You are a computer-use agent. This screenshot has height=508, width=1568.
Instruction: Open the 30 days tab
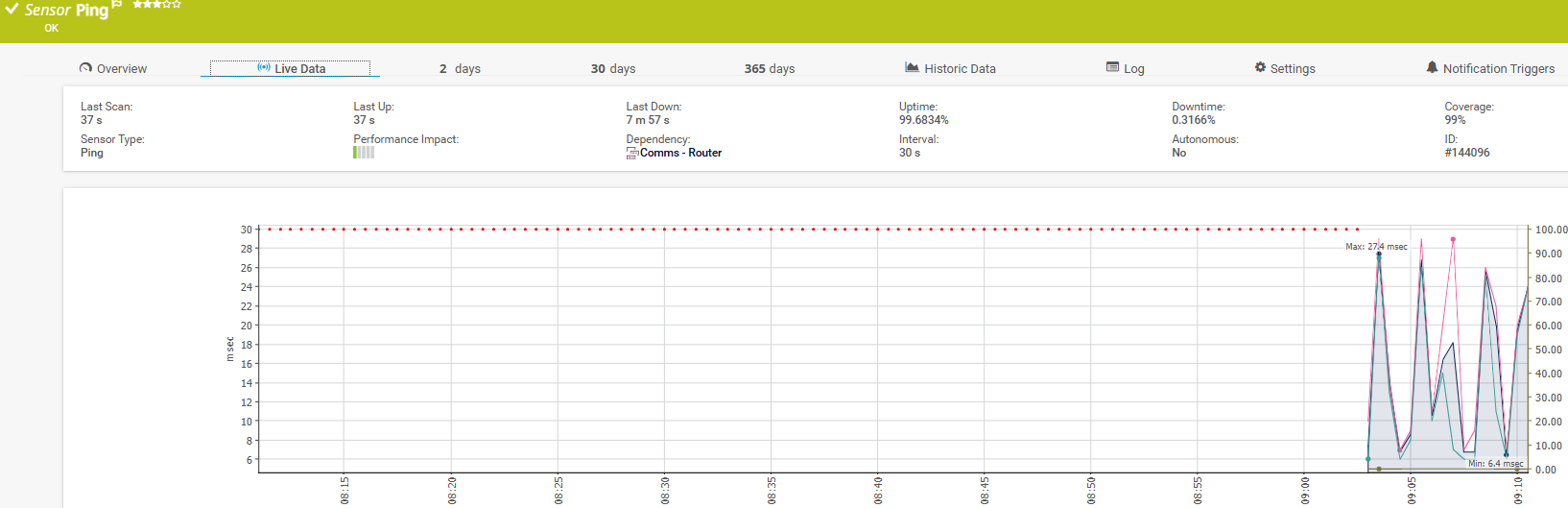pos(613,69)
